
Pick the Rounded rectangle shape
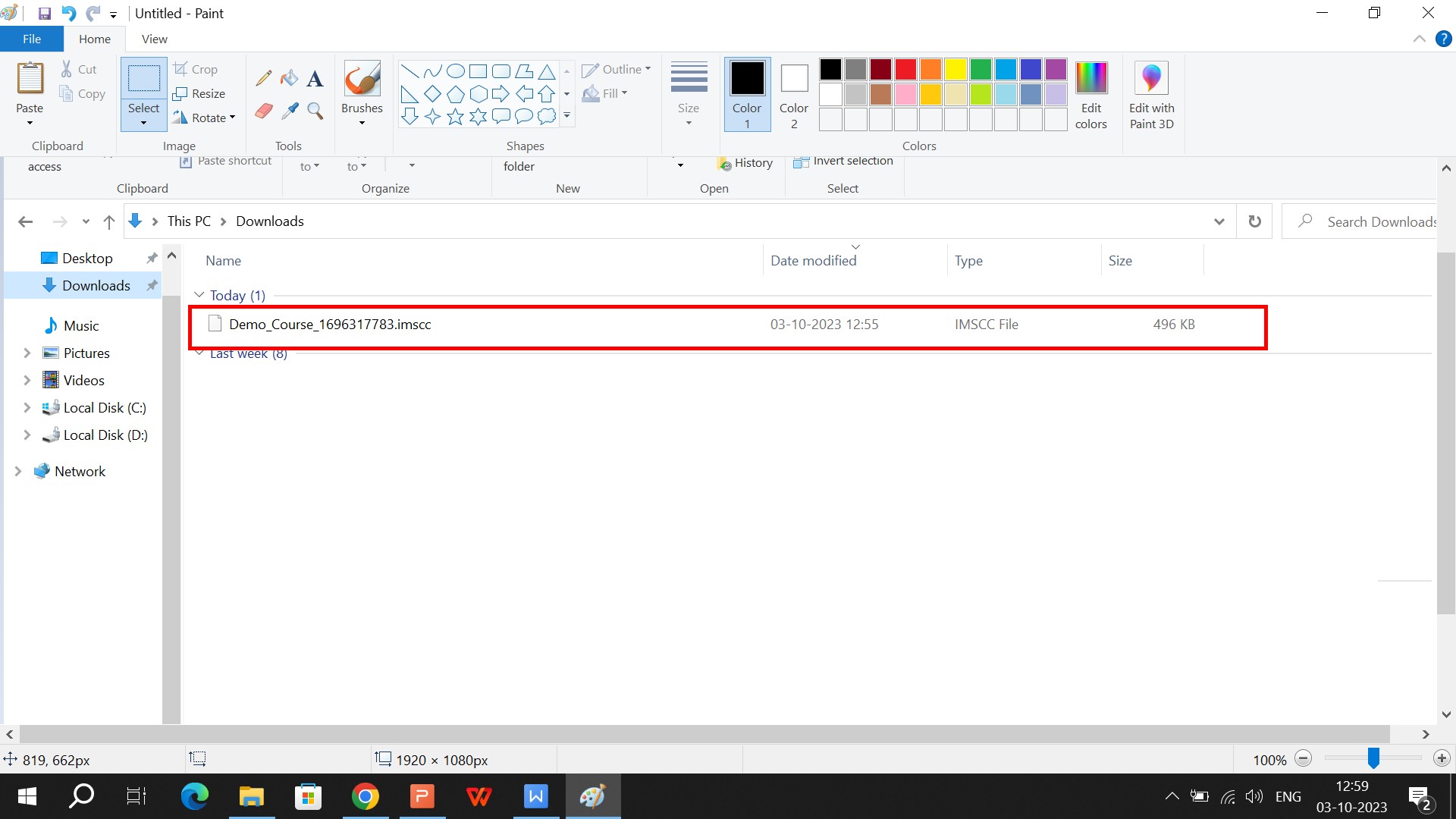500,71
